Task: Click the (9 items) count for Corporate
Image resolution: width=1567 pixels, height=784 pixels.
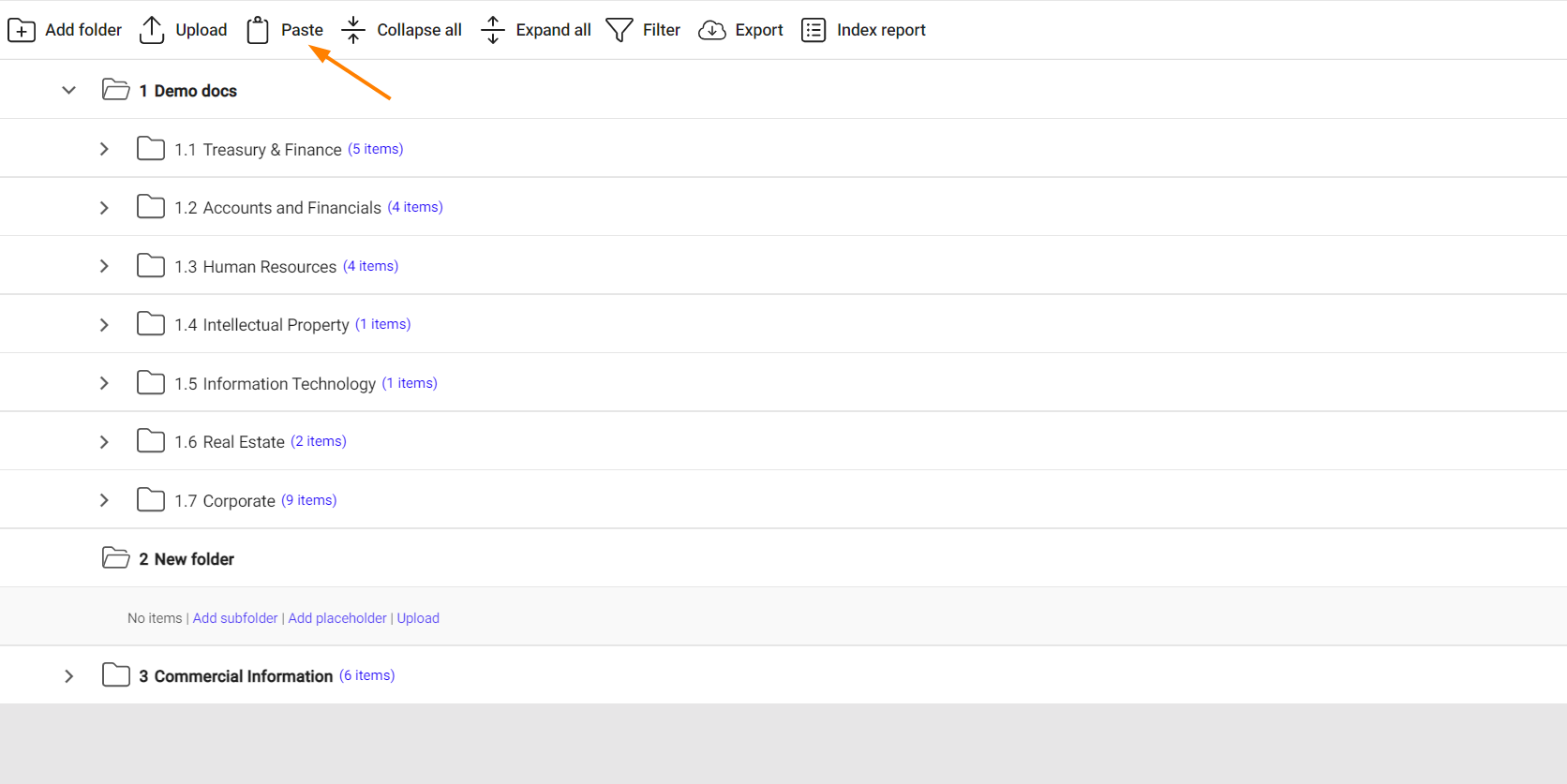Action: pos(309,500)
